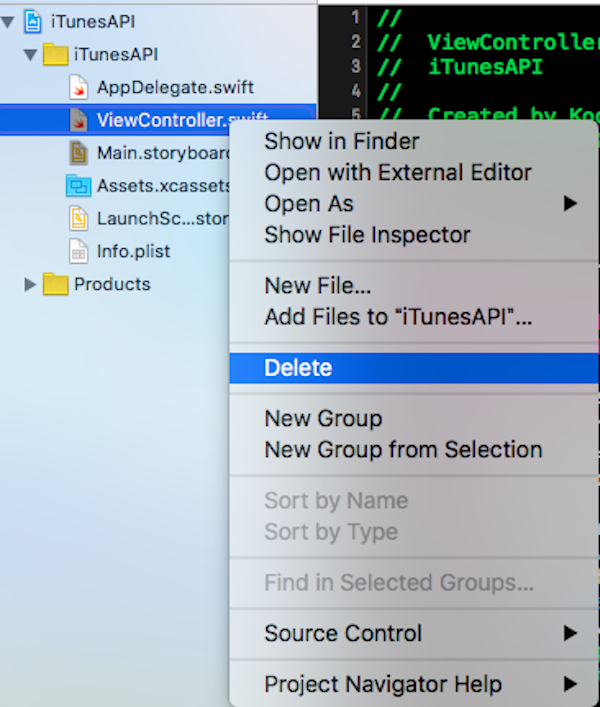The image size is (600, 707).
Task: Collapse the iTunesAPI project root triangle
Action: [x=8, y=22]
